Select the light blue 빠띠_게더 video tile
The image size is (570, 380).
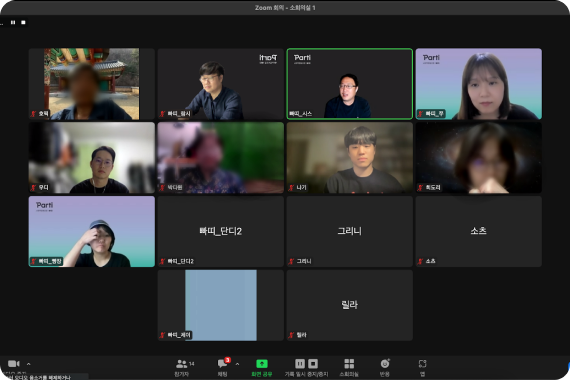(x=221, y=305)
